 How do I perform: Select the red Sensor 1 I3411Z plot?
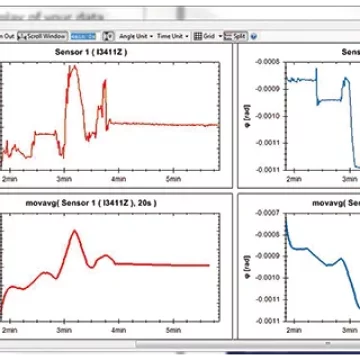[x=110, y=116]
